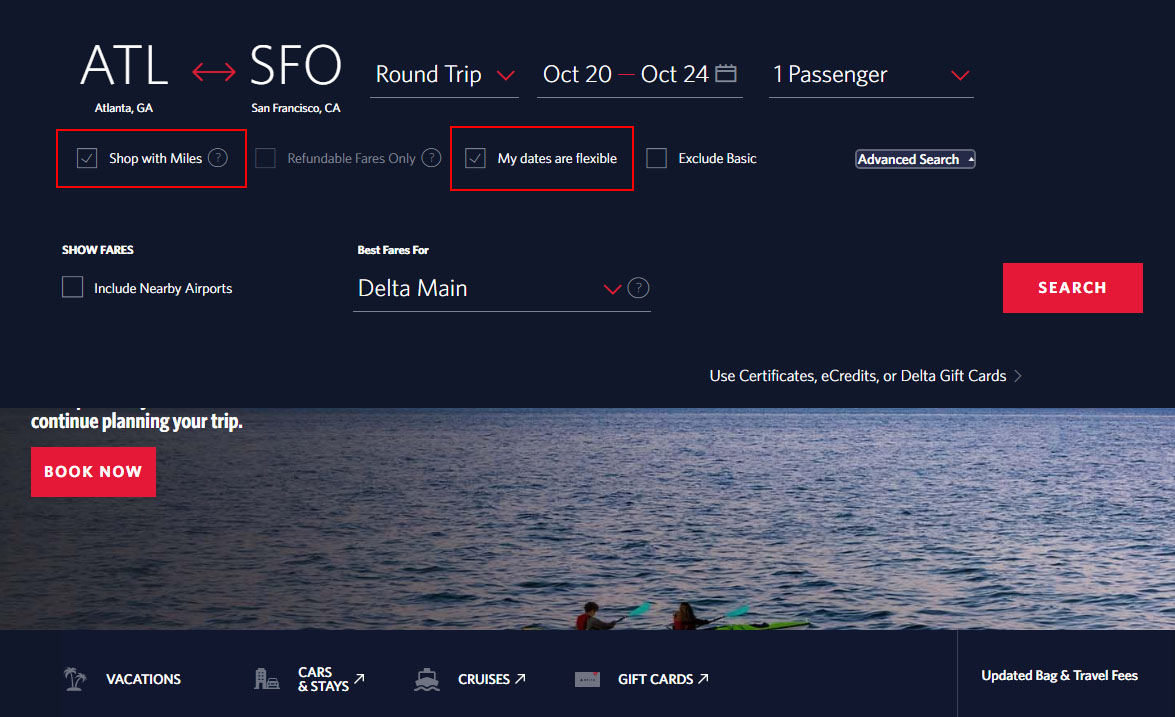Click Best Fares For help icon
The height and width of the screenshot is (717, 1175).
pos(639,288)
